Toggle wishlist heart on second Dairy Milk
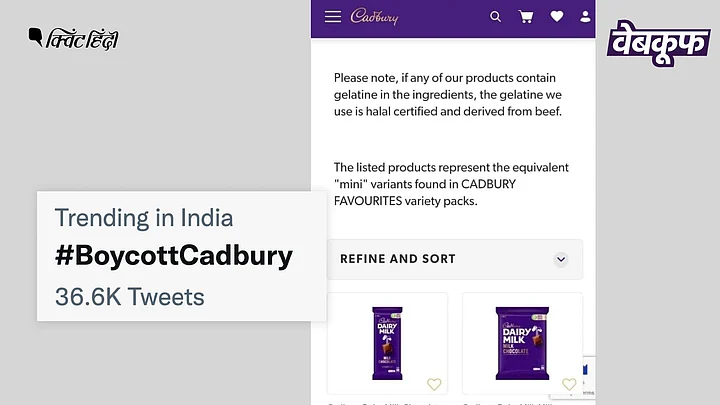The width and height of the screenshot is (720, 405). [x=569, y=384]
